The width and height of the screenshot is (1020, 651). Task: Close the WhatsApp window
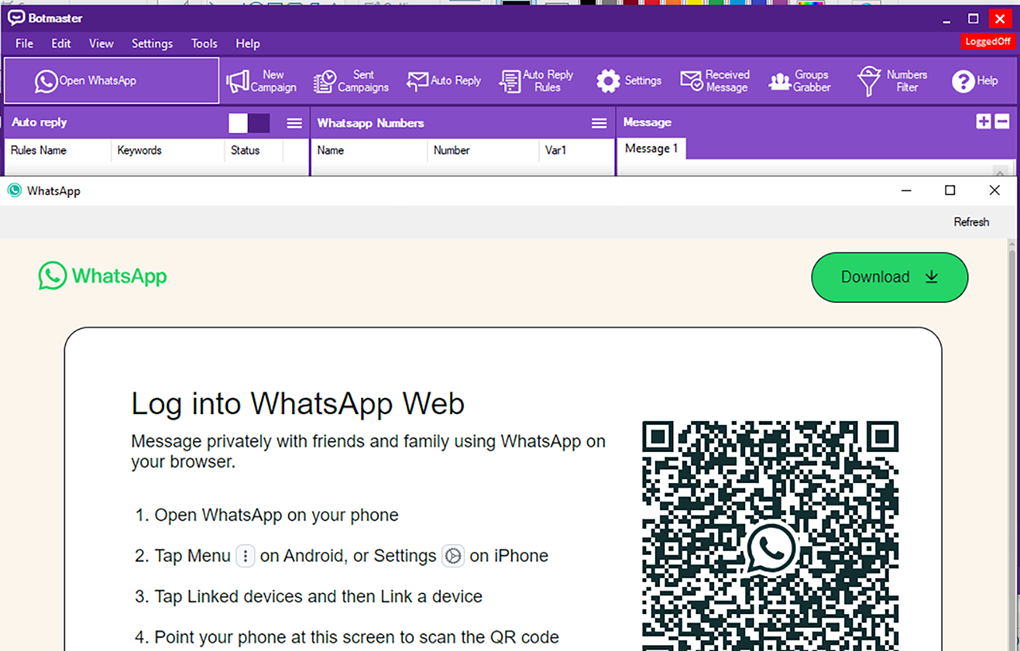tap(994, 190)
